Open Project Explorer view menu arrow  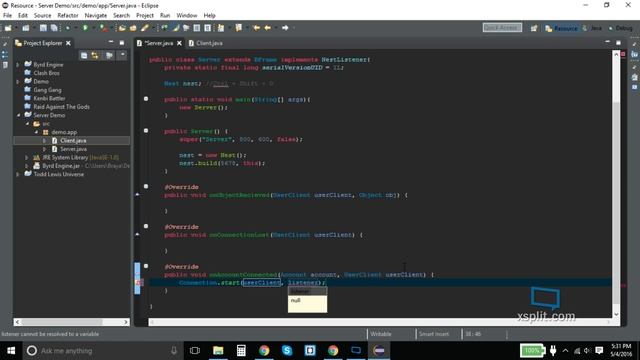(122, 55)
